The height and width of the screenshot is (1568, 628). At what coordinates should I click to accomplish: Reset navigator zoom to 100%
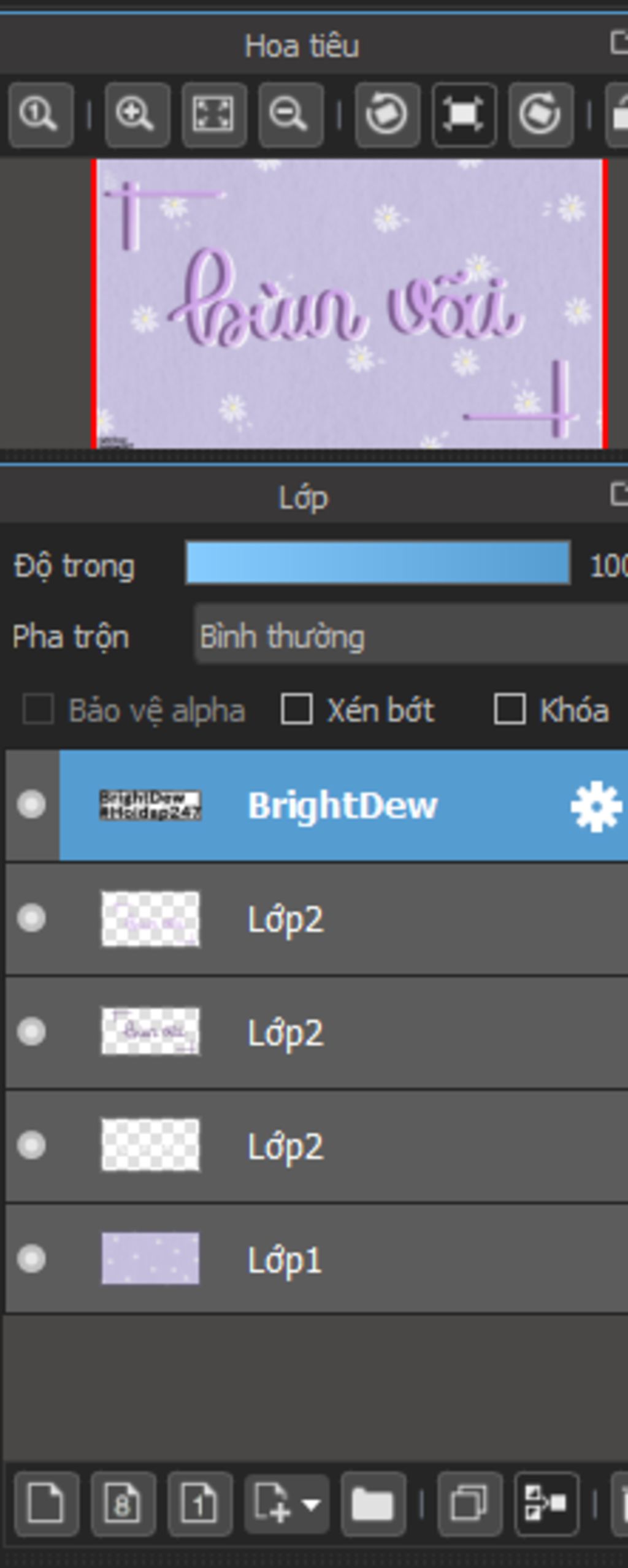pos(41,115)
